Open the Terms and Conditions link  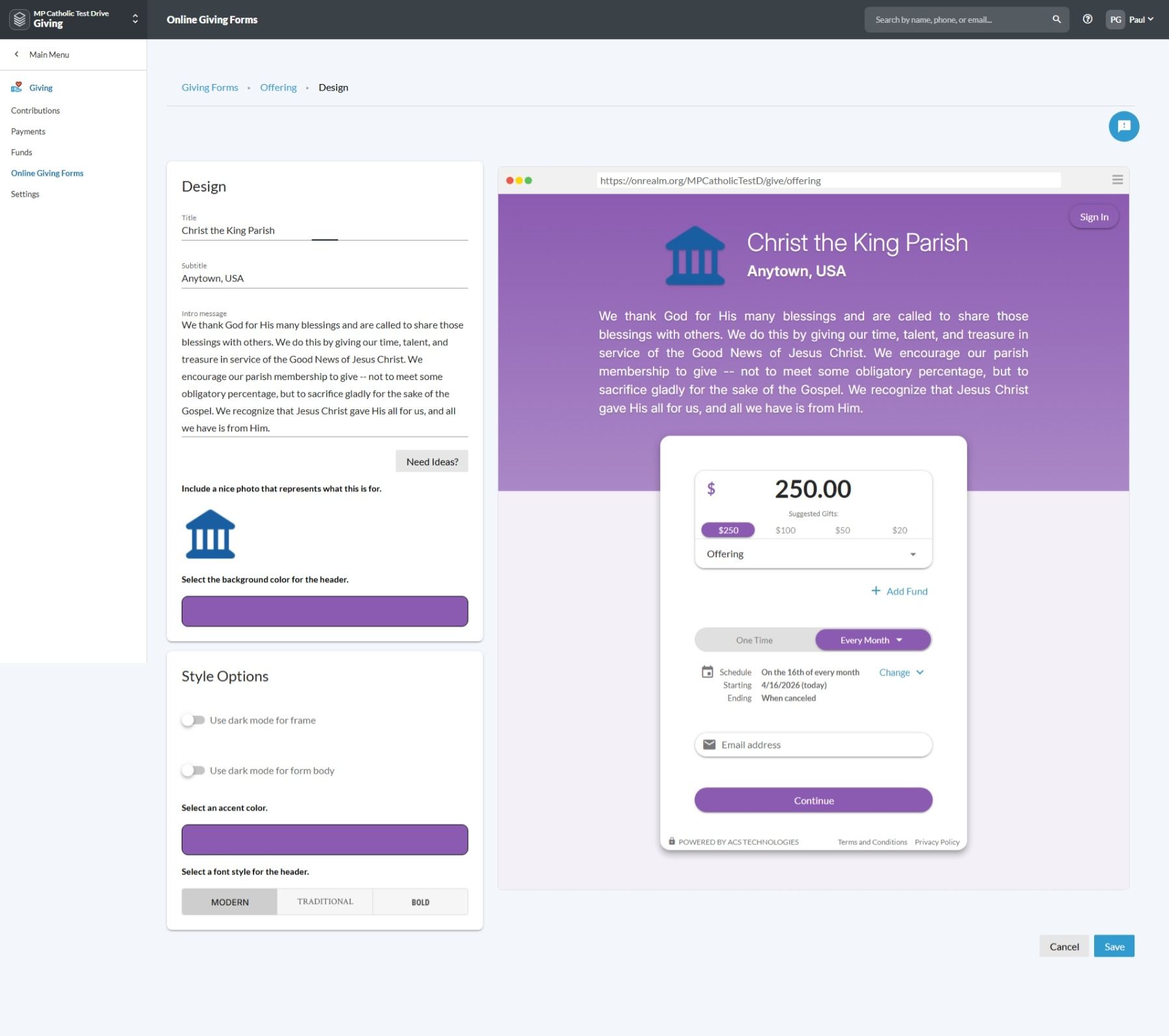coord(873,842)
